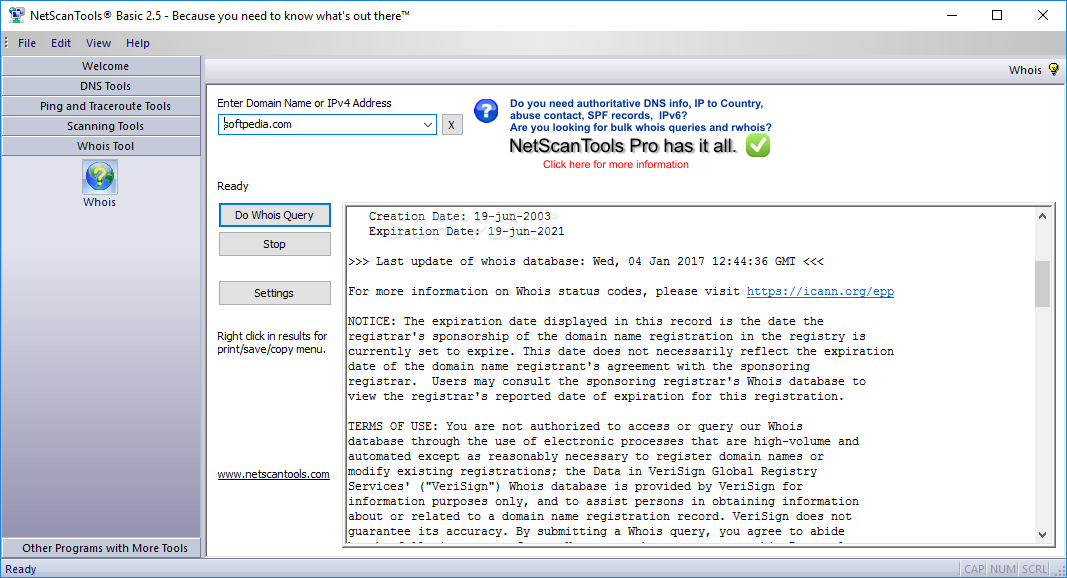Clear the domain field with X button
The image size is (1067, 578).
click(x=452, y=125)
